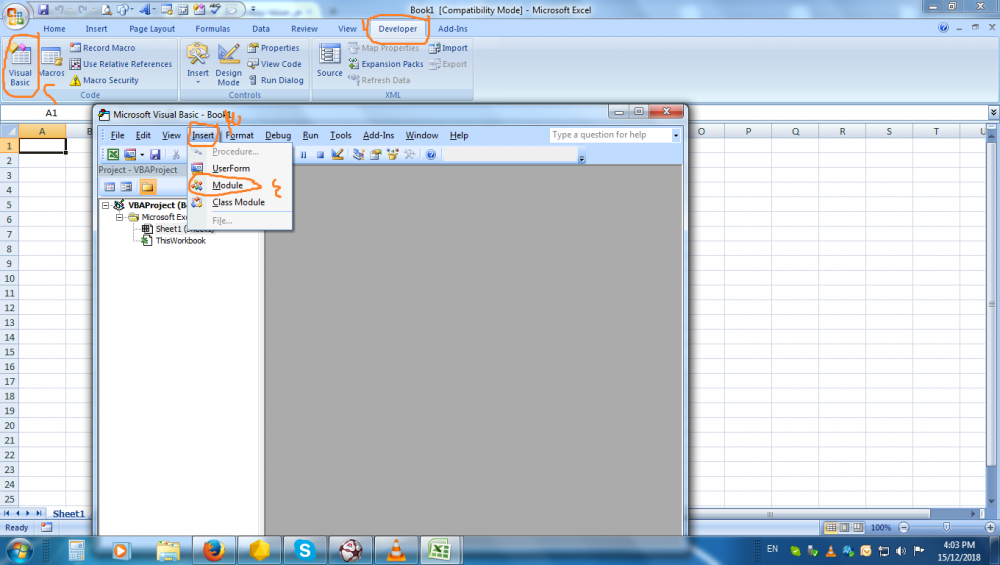This screenshot has height=565, width=1000.
Task: Open control Properties in the ribbon
Action: (273, 48)
